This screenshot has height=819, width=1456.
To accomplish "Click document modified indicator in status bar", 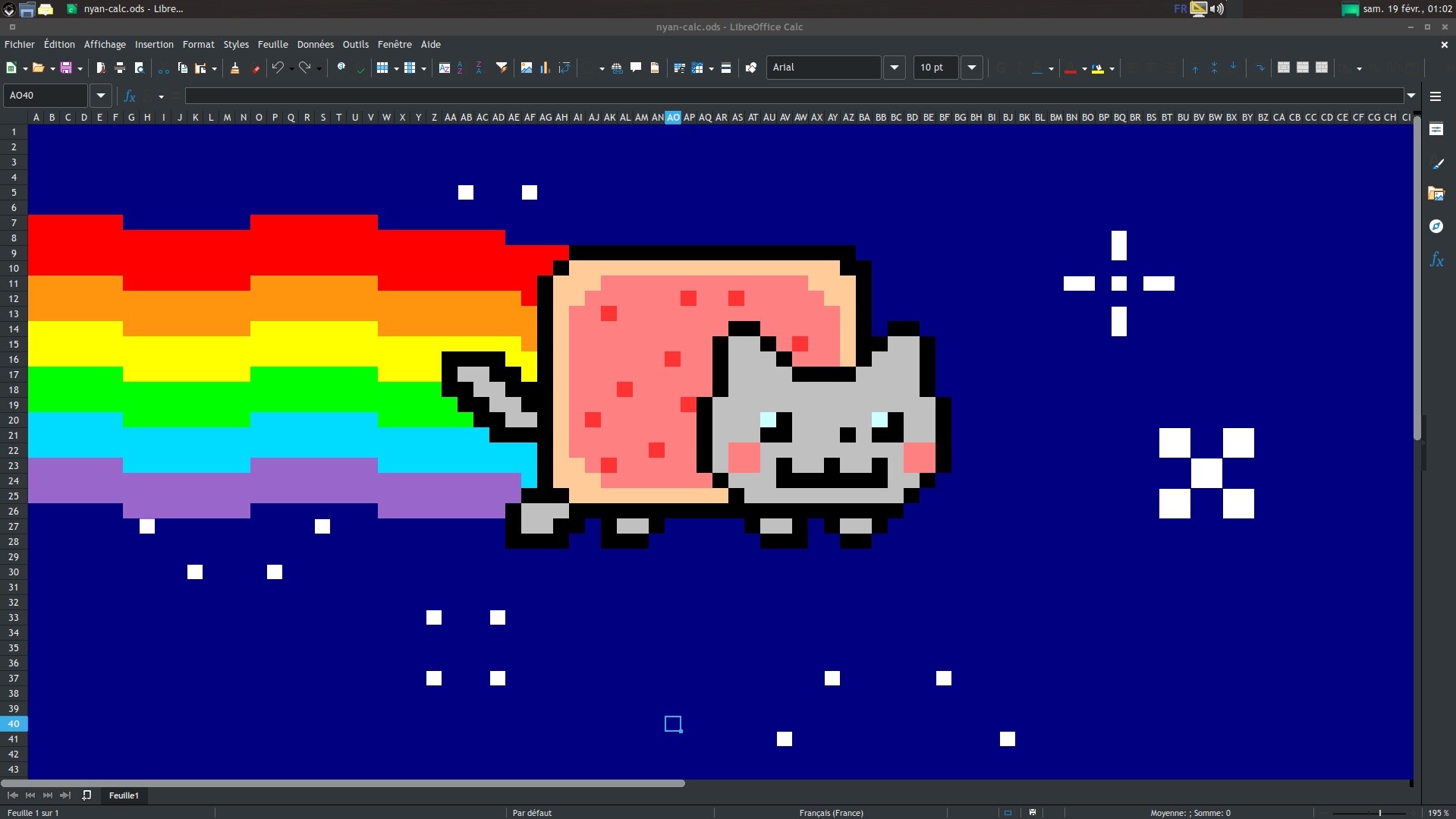I will pyautogui.click(x=1032, y=812).
